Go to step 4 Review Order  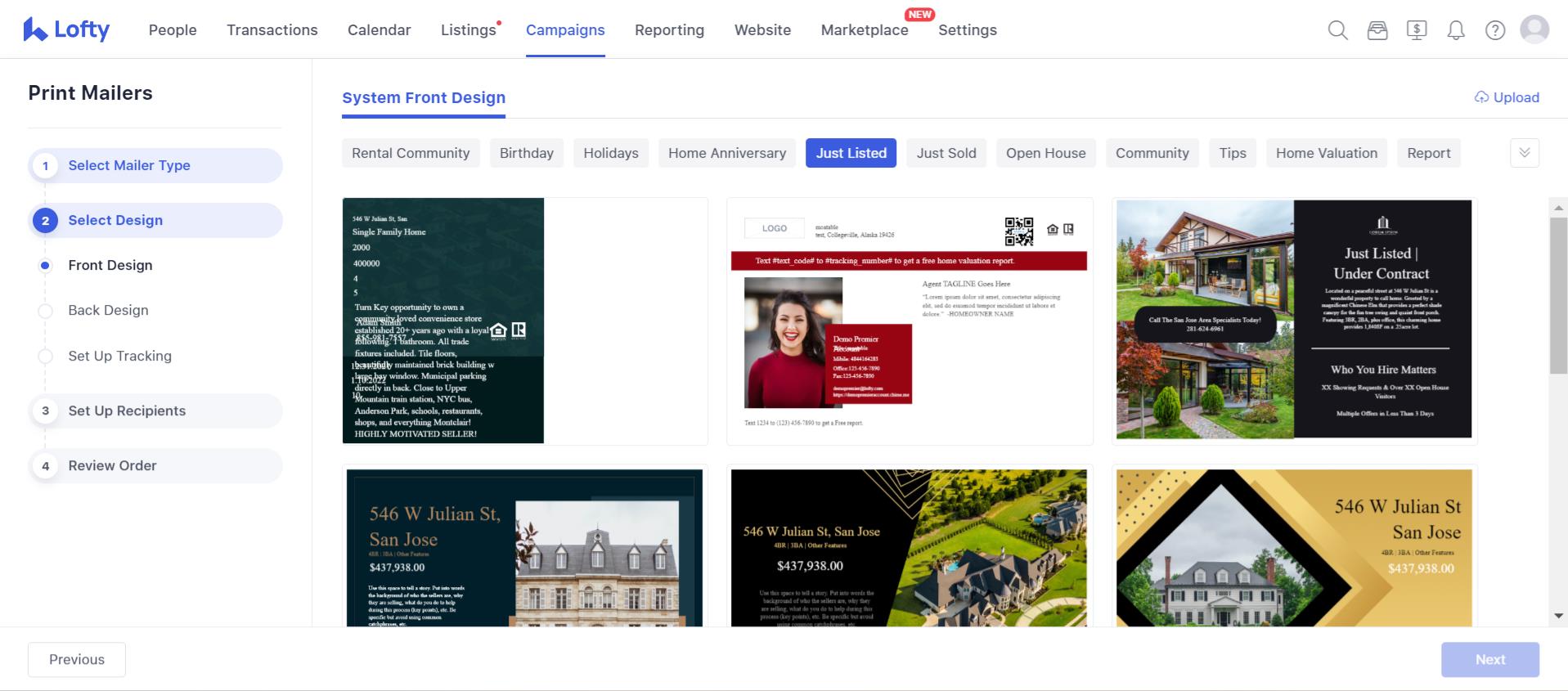(155, 465)
